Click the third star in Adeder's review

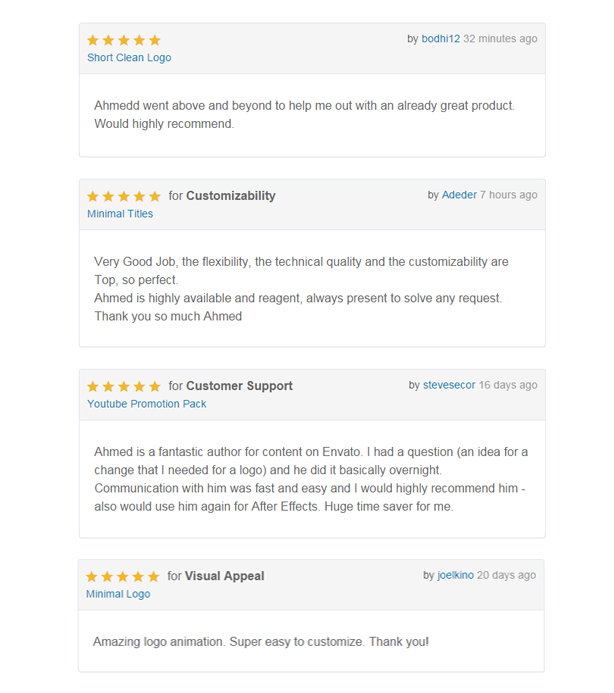point(124,197)
